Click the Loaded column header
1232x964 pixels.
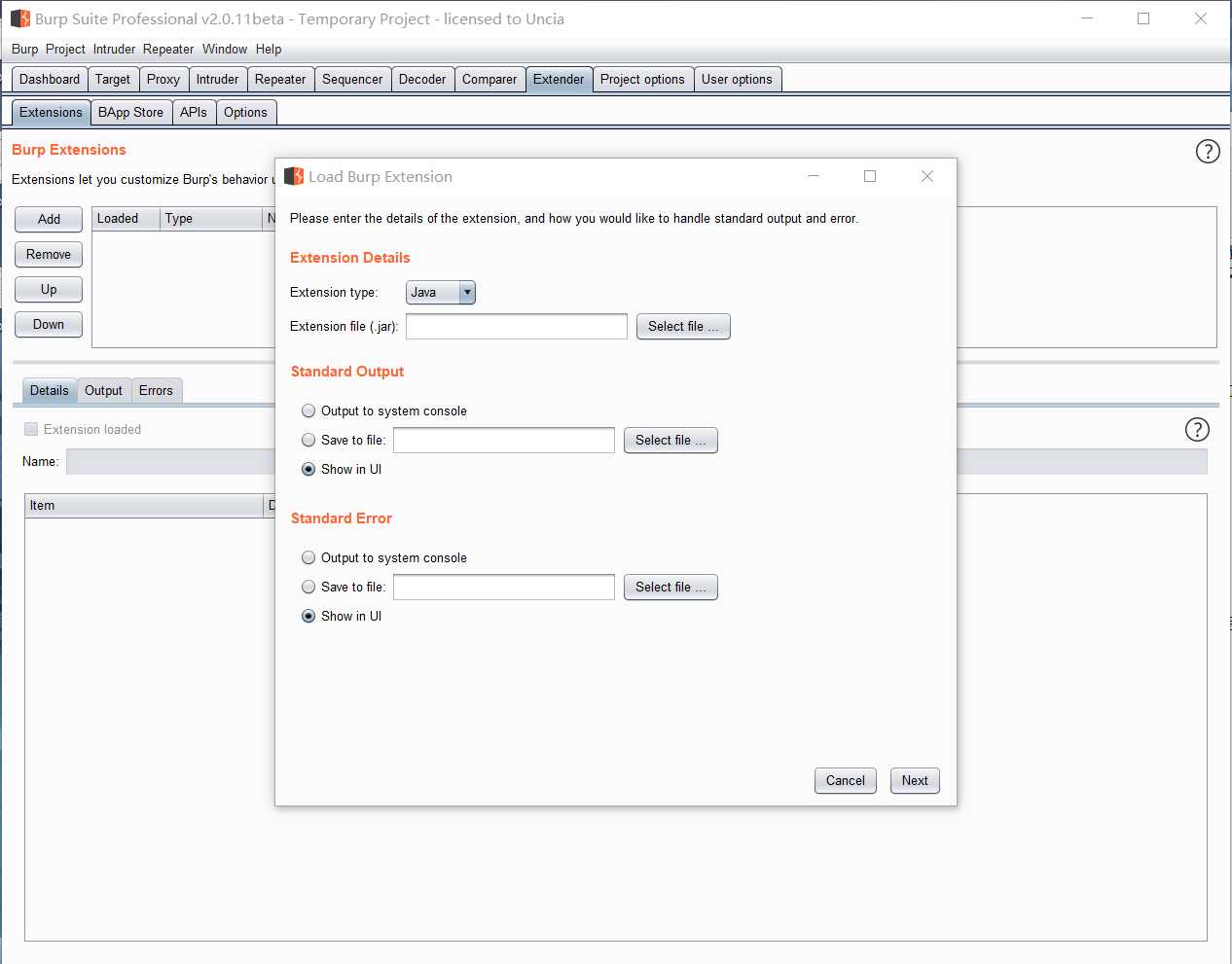click(x=127, y=219)
